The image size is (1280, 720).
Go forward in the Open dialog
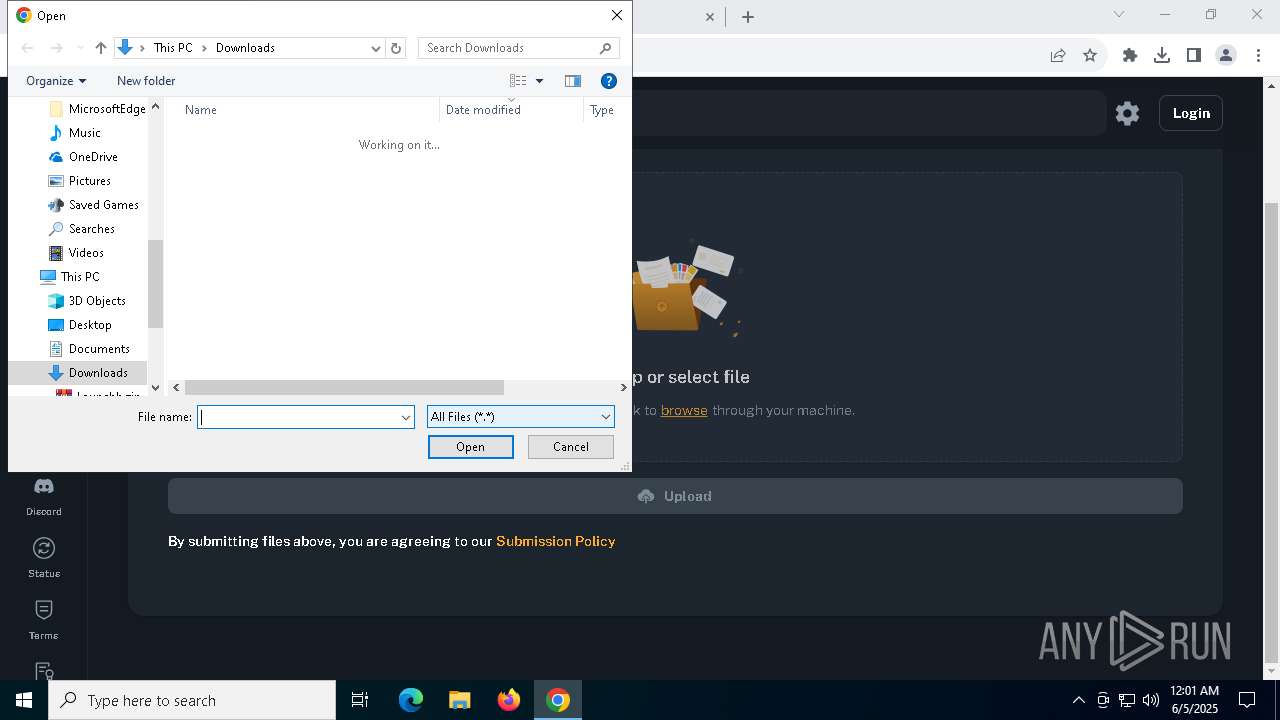[56, 48]
